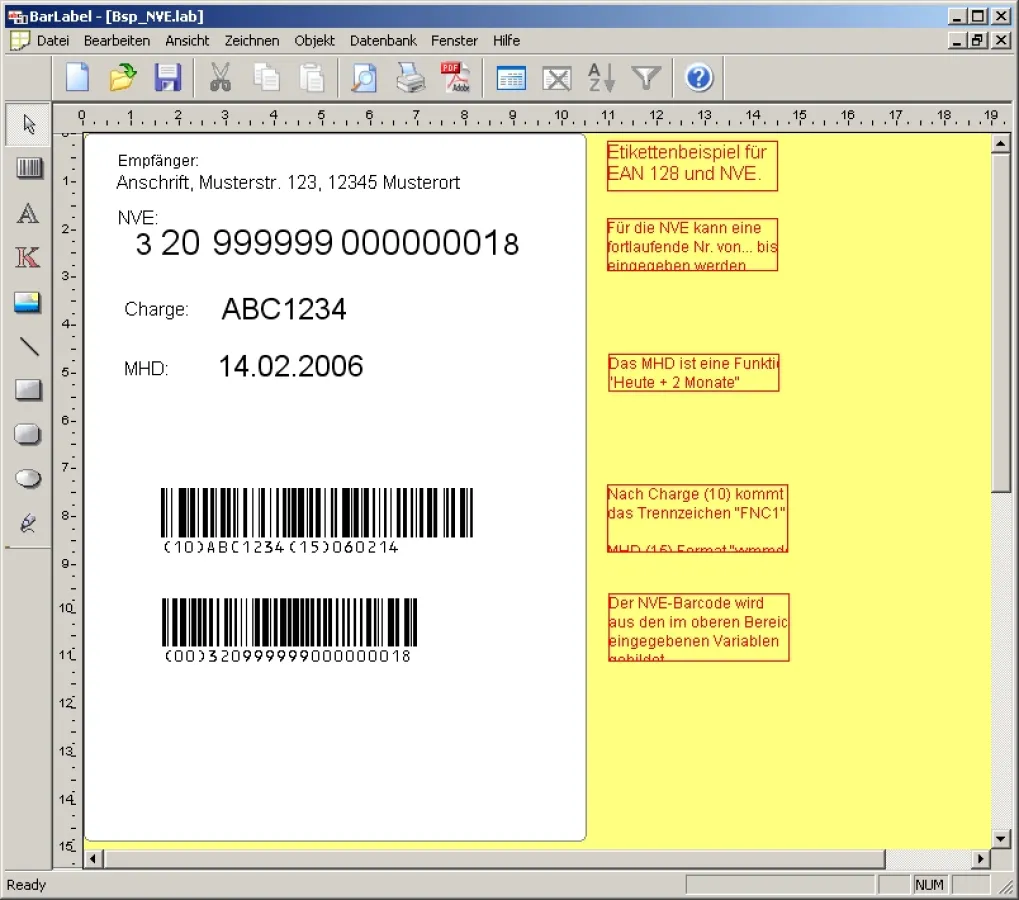Open print preview with the magnifier icon
This screenshot has width=1019, height=900.
point(364,77)
